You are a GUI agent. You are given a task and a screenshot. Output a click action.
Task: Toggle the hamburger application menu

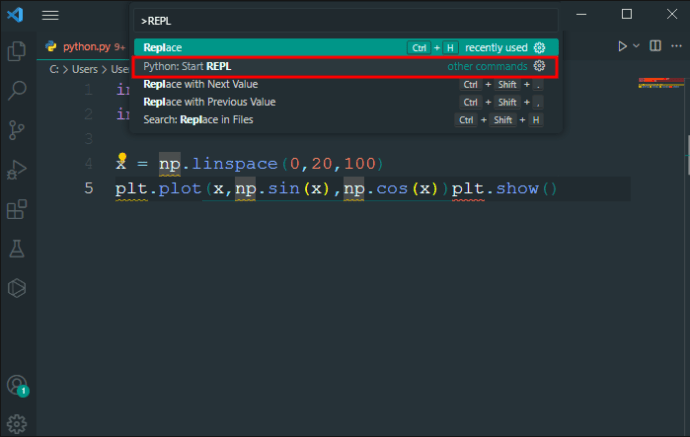point(50,15)
